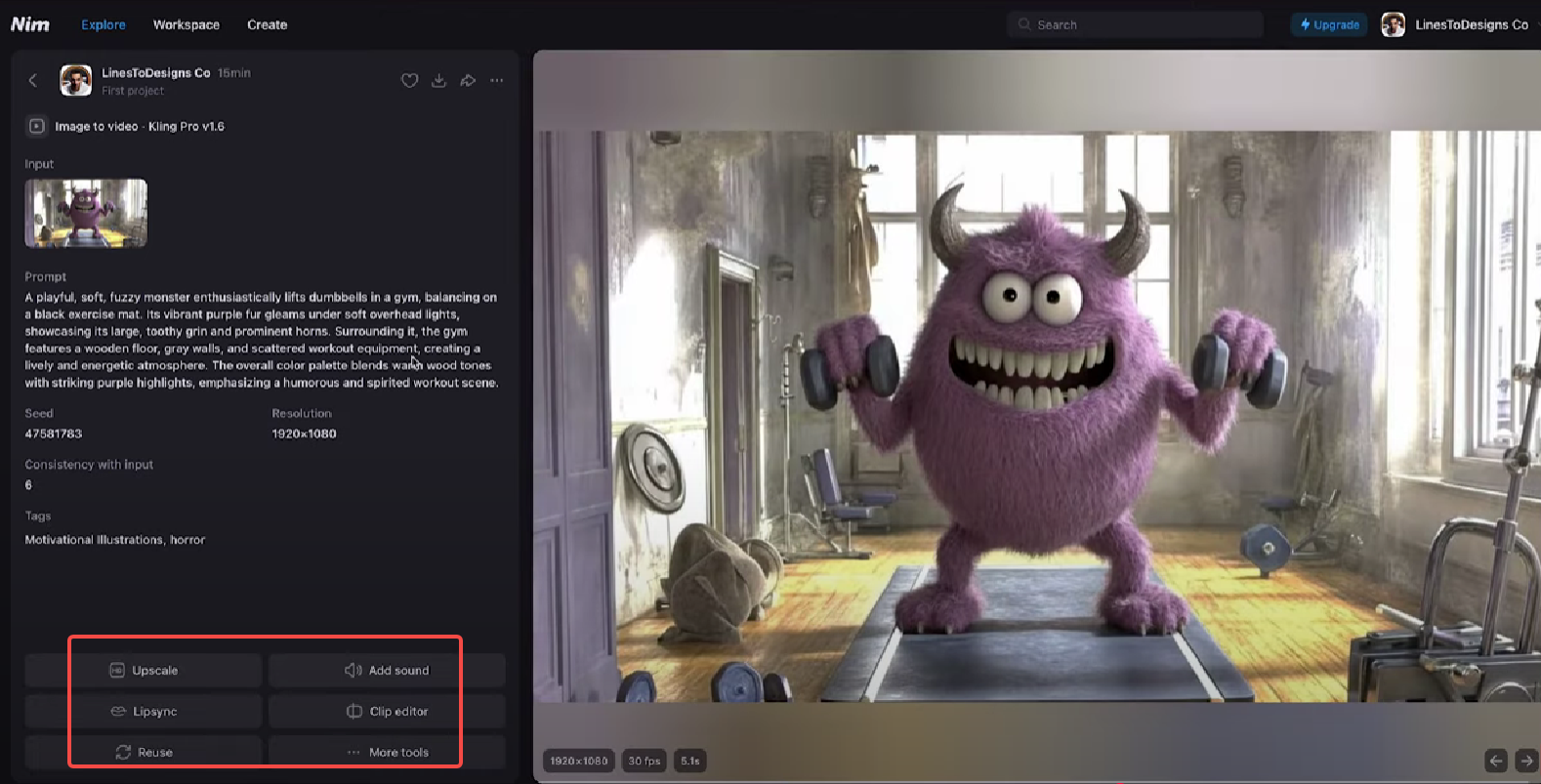1541x784 pixels.
Task: Click the 5.1s duration badge
Action: (x=690, y=761)
